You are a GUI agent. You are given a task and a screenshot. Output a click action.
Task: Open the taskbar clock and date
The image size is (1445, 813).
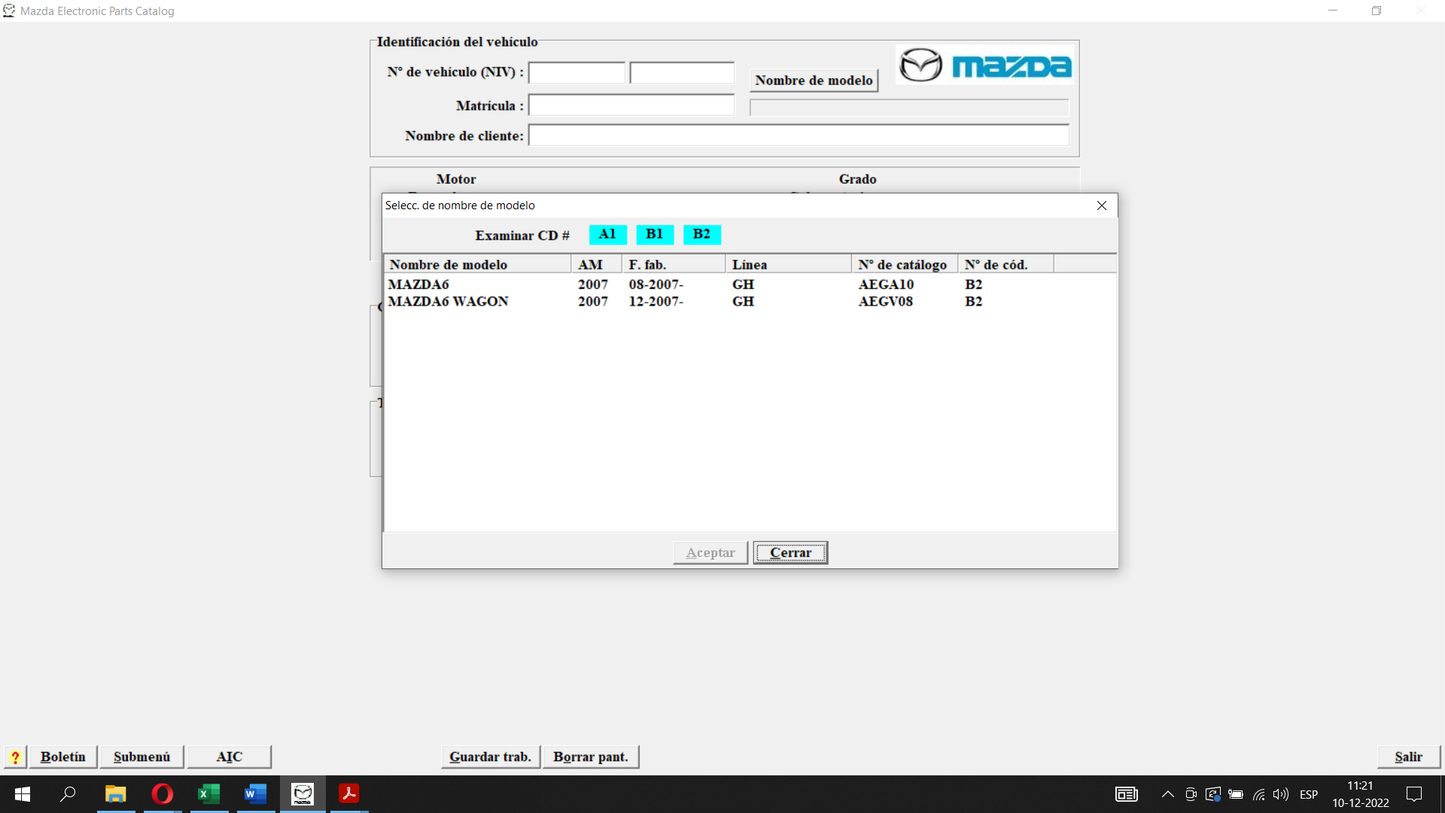pyautogui.click(x=1360, y=794)
